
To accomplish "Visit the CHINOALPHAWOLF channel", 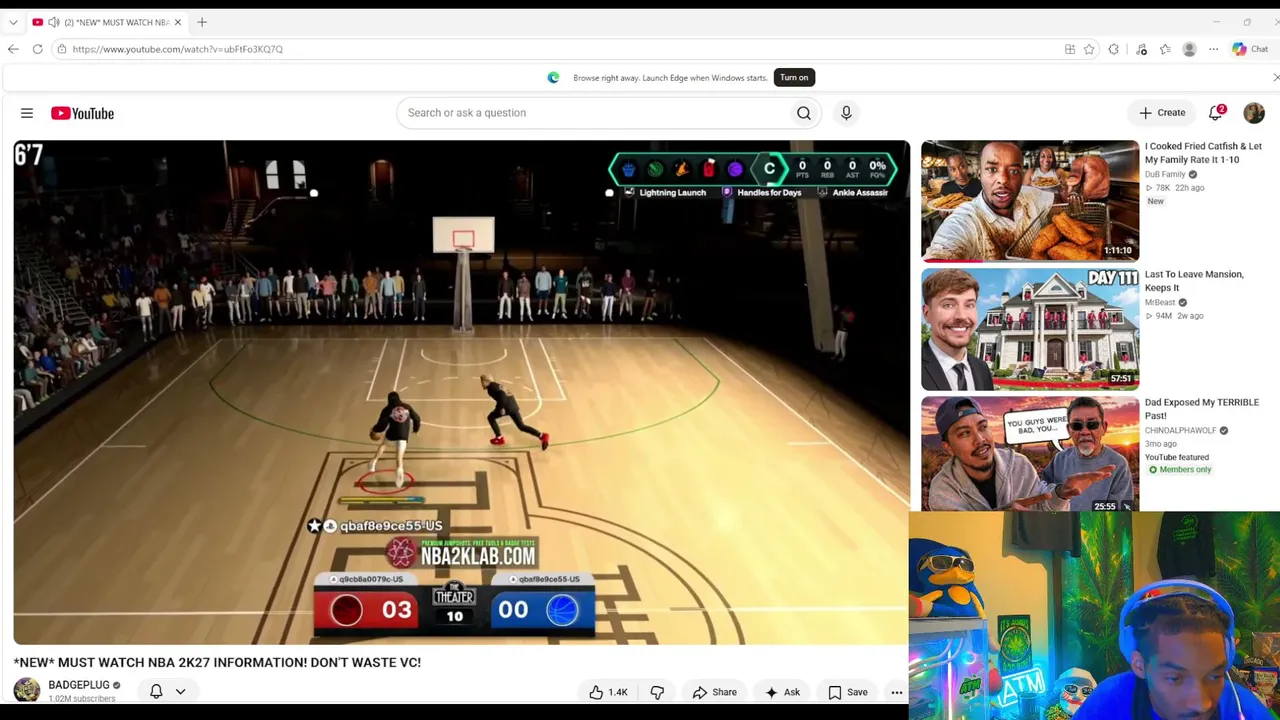I will pyautogui.click(x=1181, y=430).
